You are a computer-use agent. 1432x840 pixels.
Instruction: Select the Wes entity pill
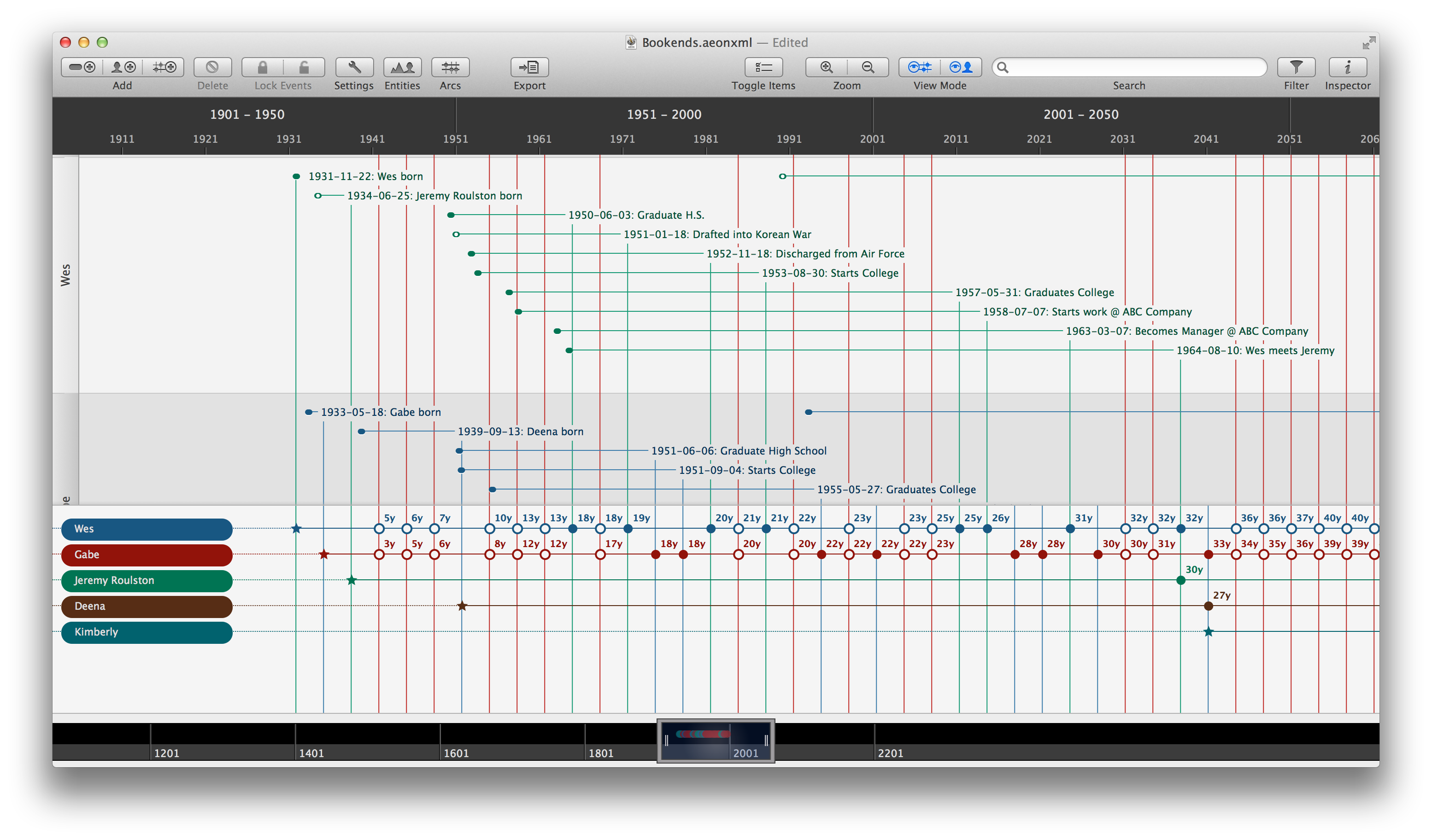tap(147, 529)
